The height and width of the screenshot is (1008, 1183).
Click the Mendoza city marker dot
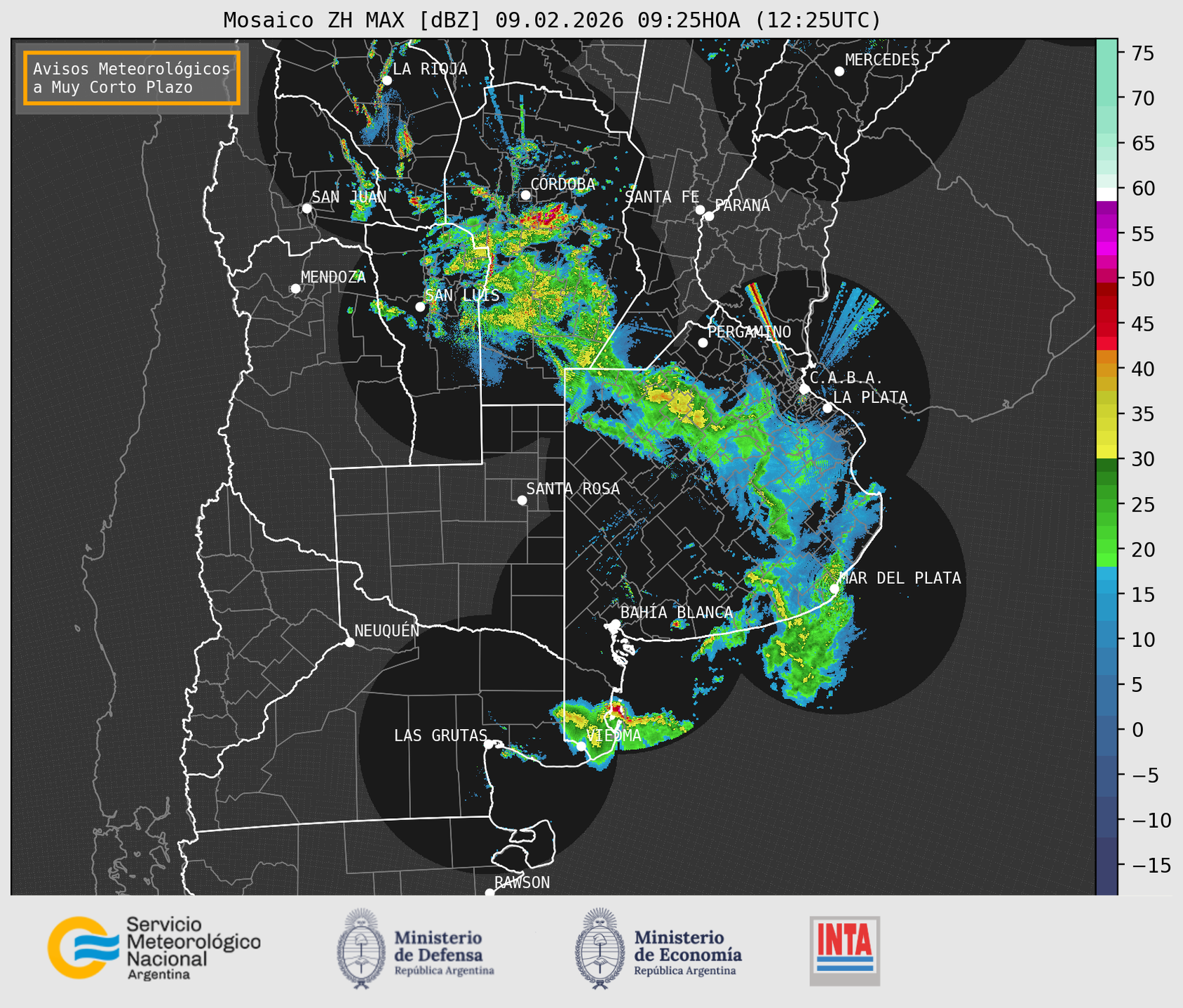point(295,289)
